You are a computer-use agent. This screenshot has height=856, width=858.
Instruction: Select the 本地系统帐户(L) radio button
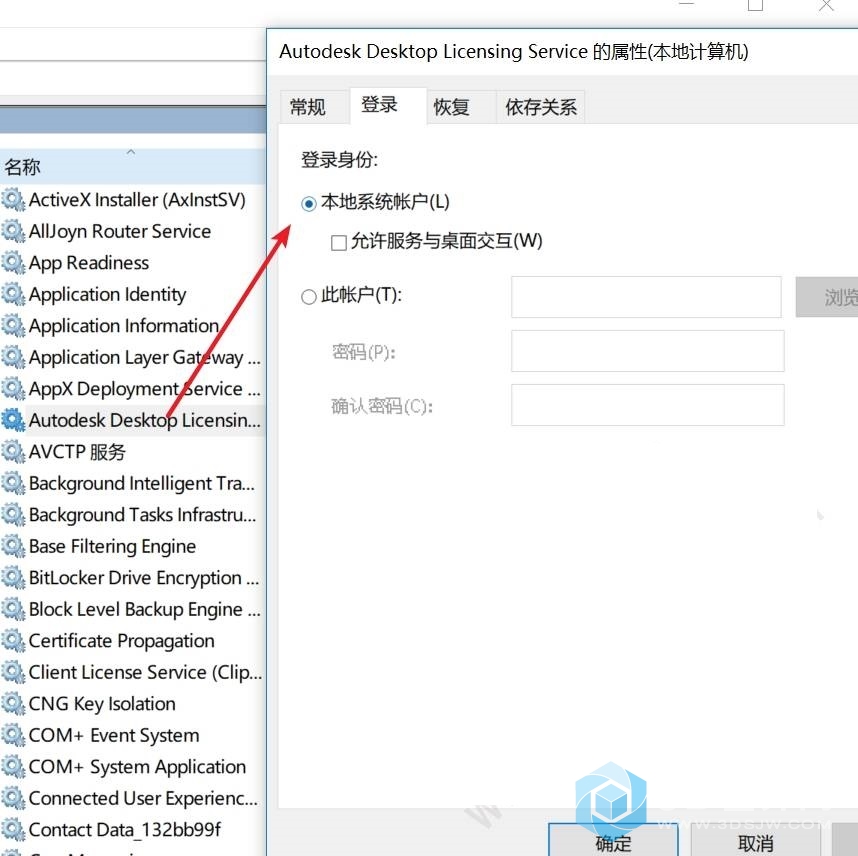[309, 204]
